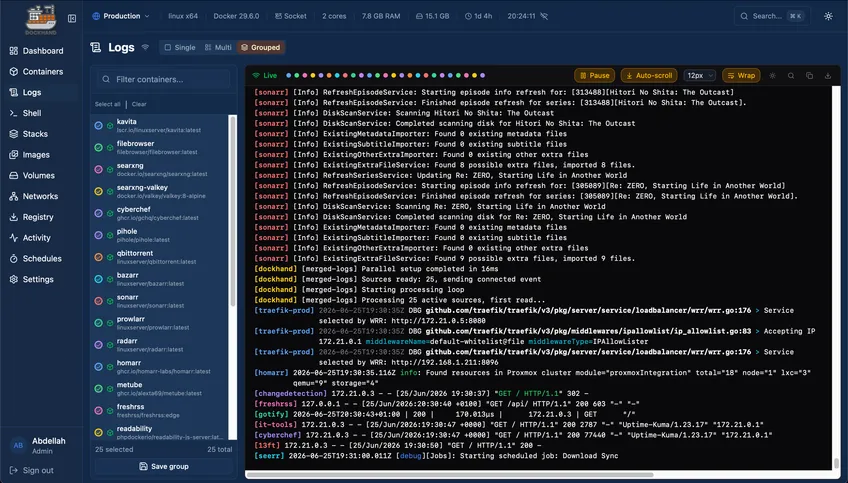Screen dimensions: 848x483
Task: Click the Filter containers input field
Action: tap(163, 79)
